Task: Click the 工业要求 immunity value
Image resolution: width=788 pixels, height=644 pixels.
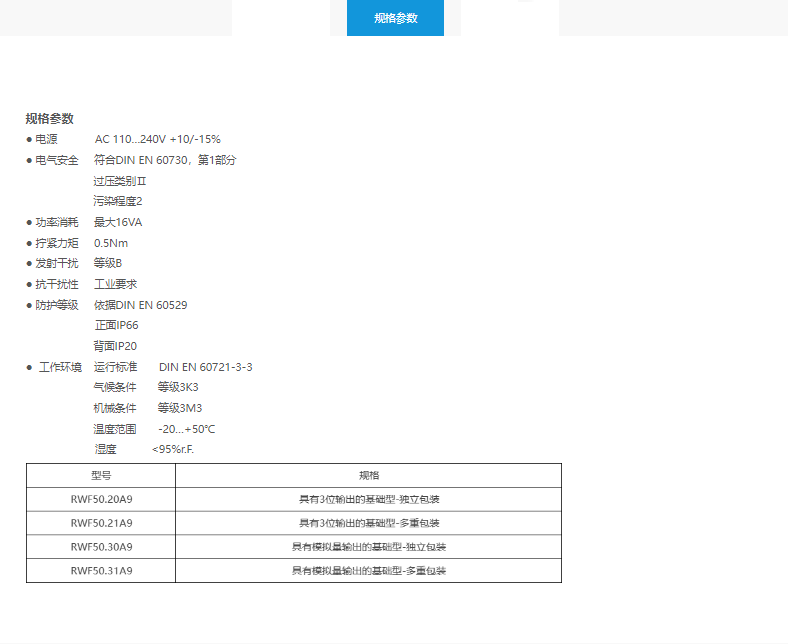Action: pos(115,284)
